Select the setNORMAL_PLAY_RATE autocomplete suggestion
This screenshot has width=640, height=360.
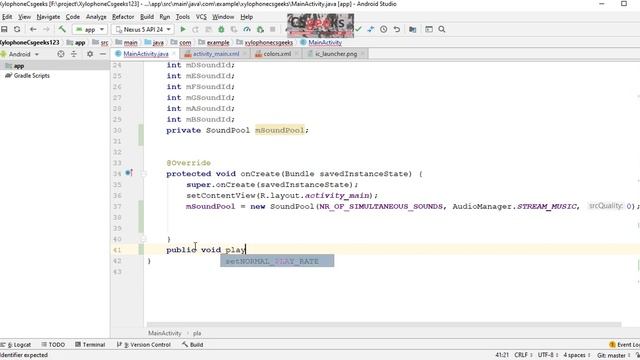277,261
